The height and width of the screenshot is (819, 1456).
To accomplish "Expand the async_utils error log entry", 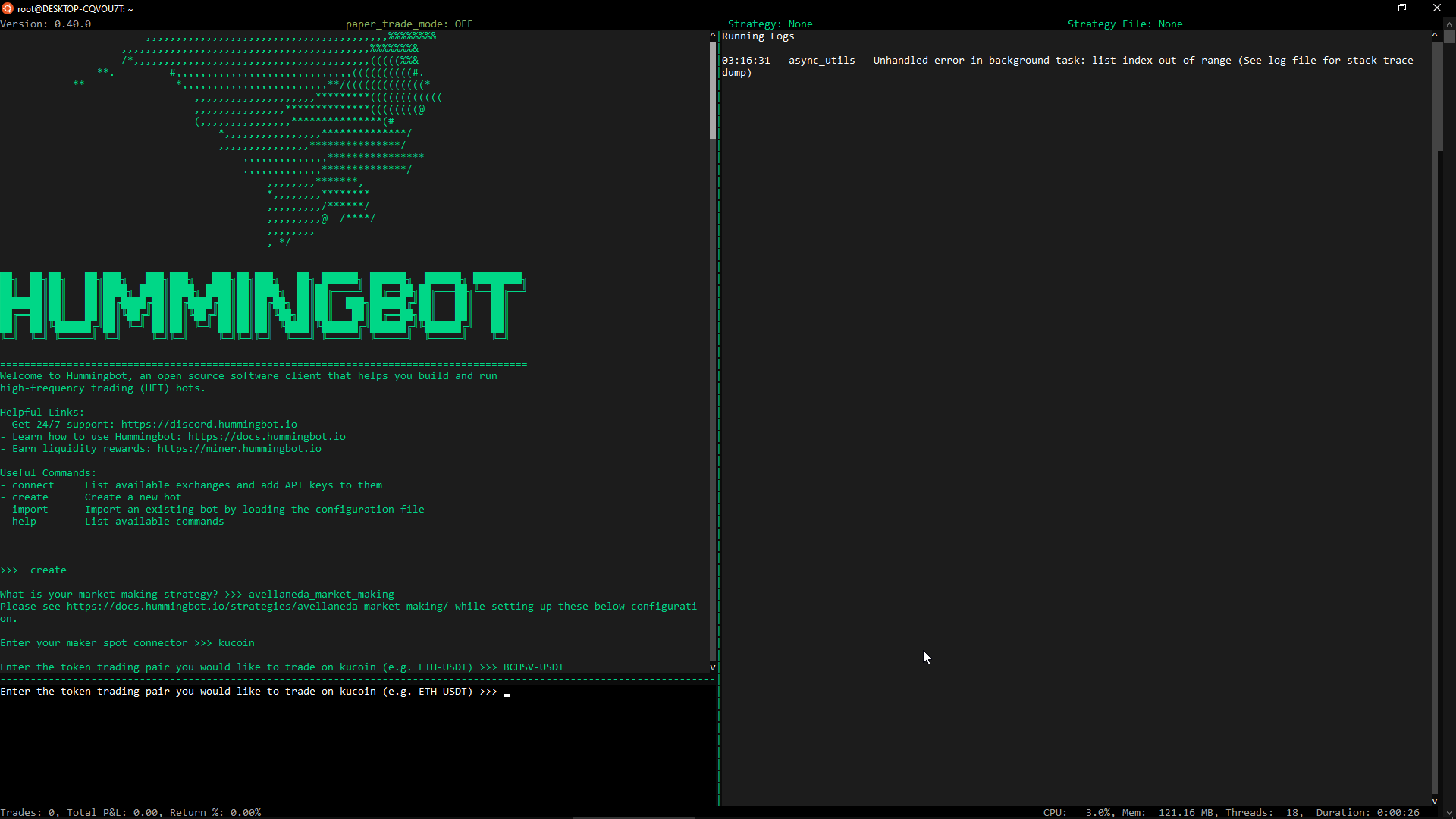I will point(1062,60).
